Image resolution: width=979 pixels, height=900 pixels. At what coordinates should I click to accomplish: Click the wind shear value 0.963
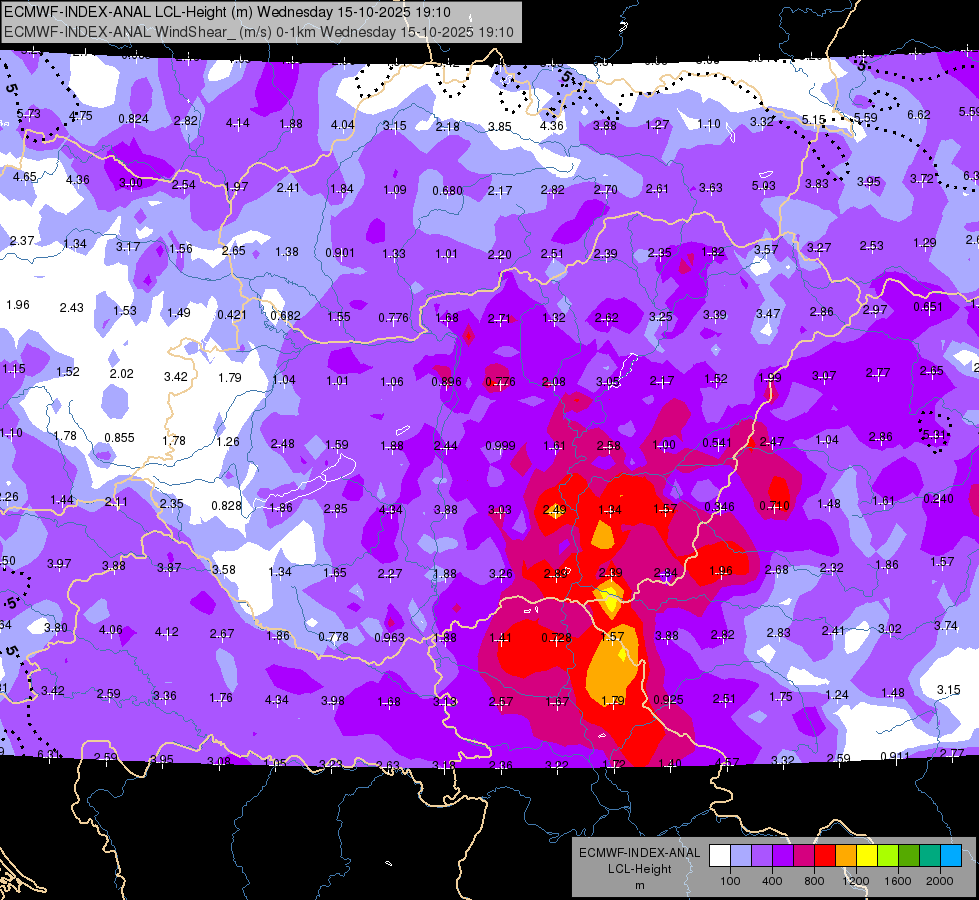390,638
